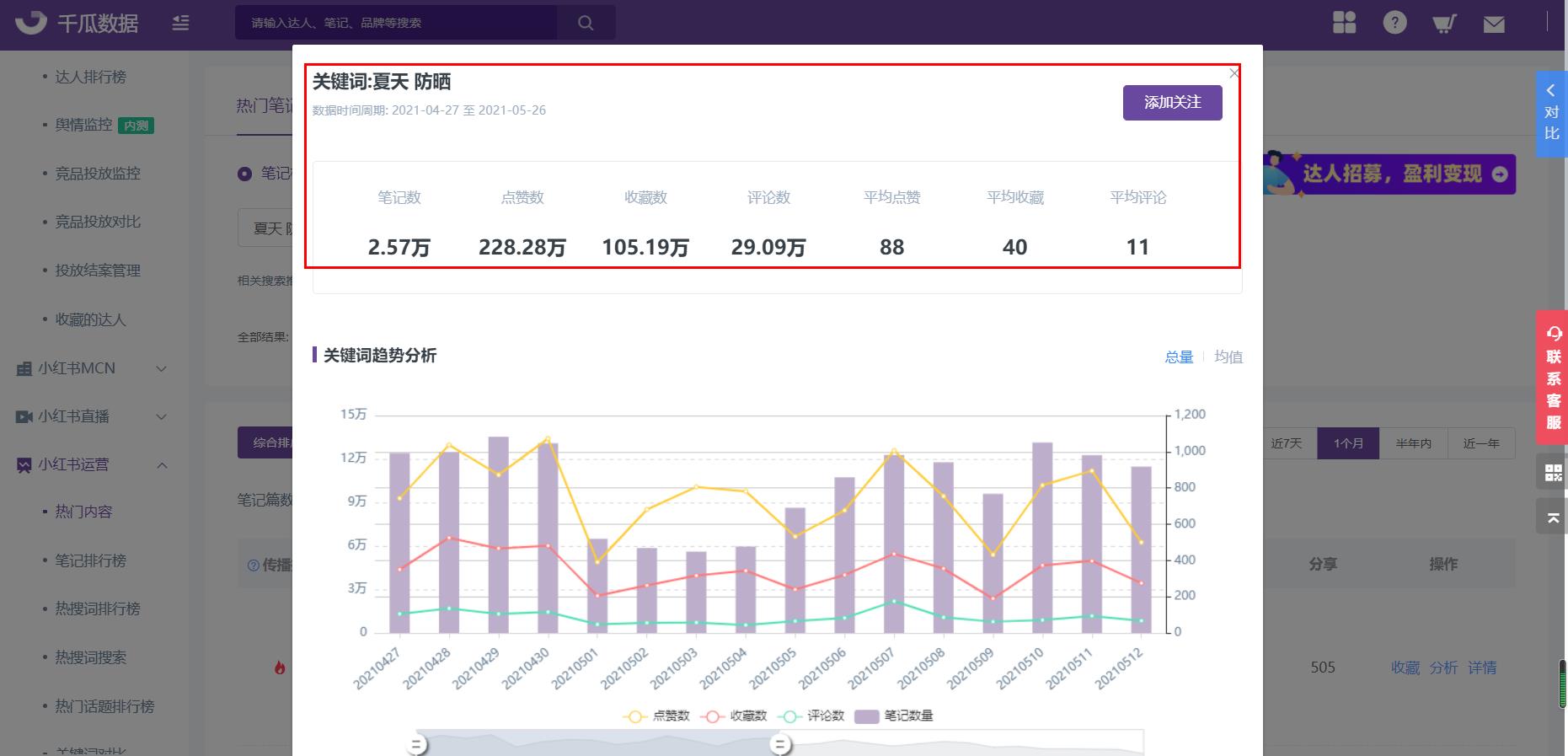The image size is (1568, 756).
Task: Click the 综合排序 sort button
Action: click(265, 442)
